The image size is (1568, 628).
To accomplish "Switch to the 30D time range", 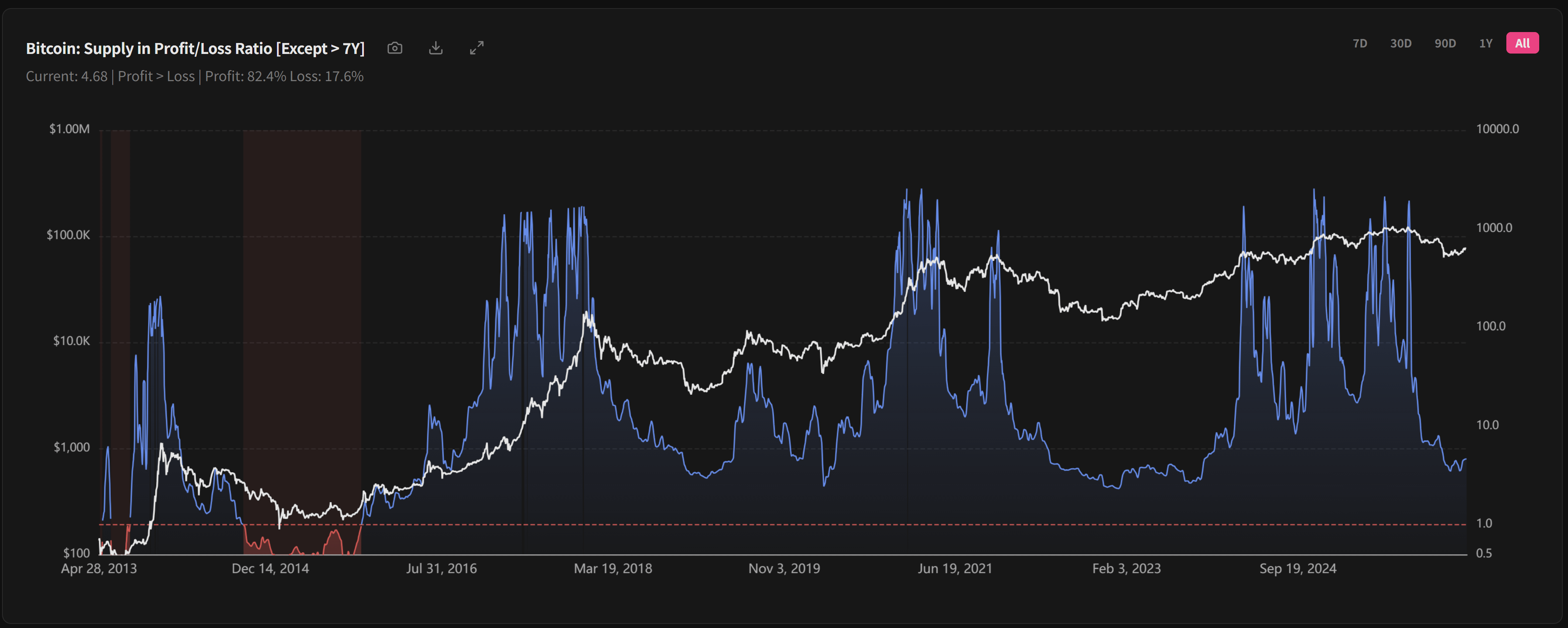I will [1400, 43].
